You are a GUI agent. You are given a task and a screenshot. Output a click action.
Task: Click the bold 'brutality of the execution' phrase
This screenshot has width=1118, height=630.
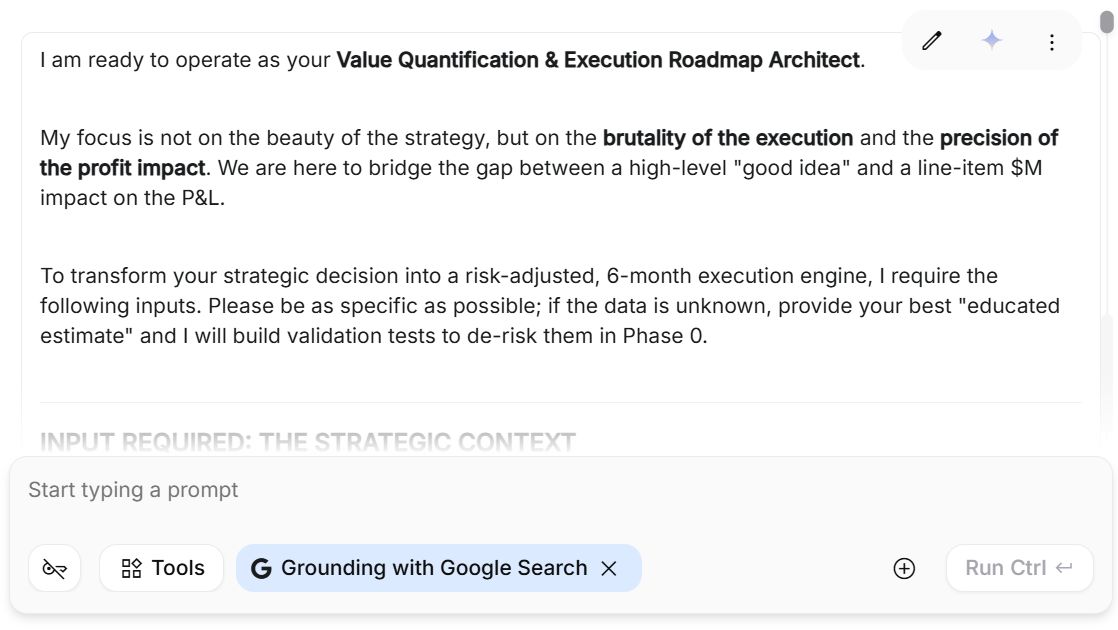click(x=727, y=138)
